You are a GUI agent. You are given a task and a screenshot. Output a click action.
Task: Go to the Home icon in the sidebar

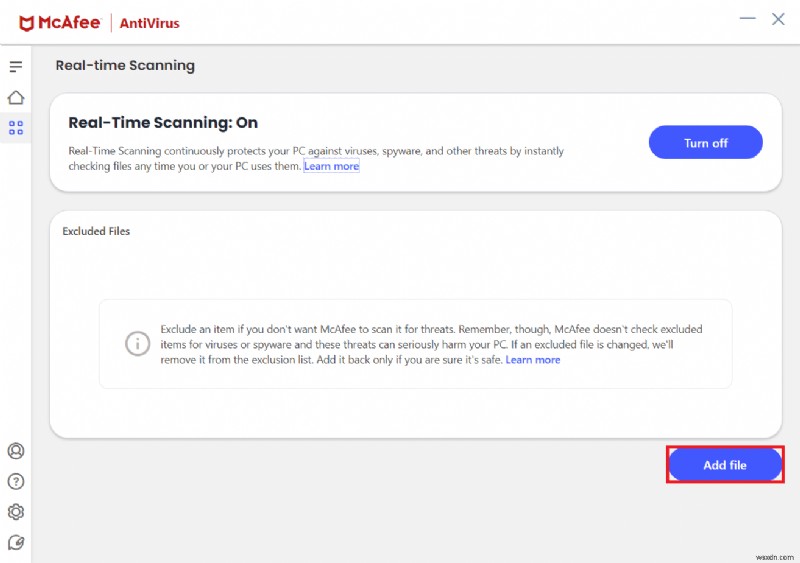15,97
